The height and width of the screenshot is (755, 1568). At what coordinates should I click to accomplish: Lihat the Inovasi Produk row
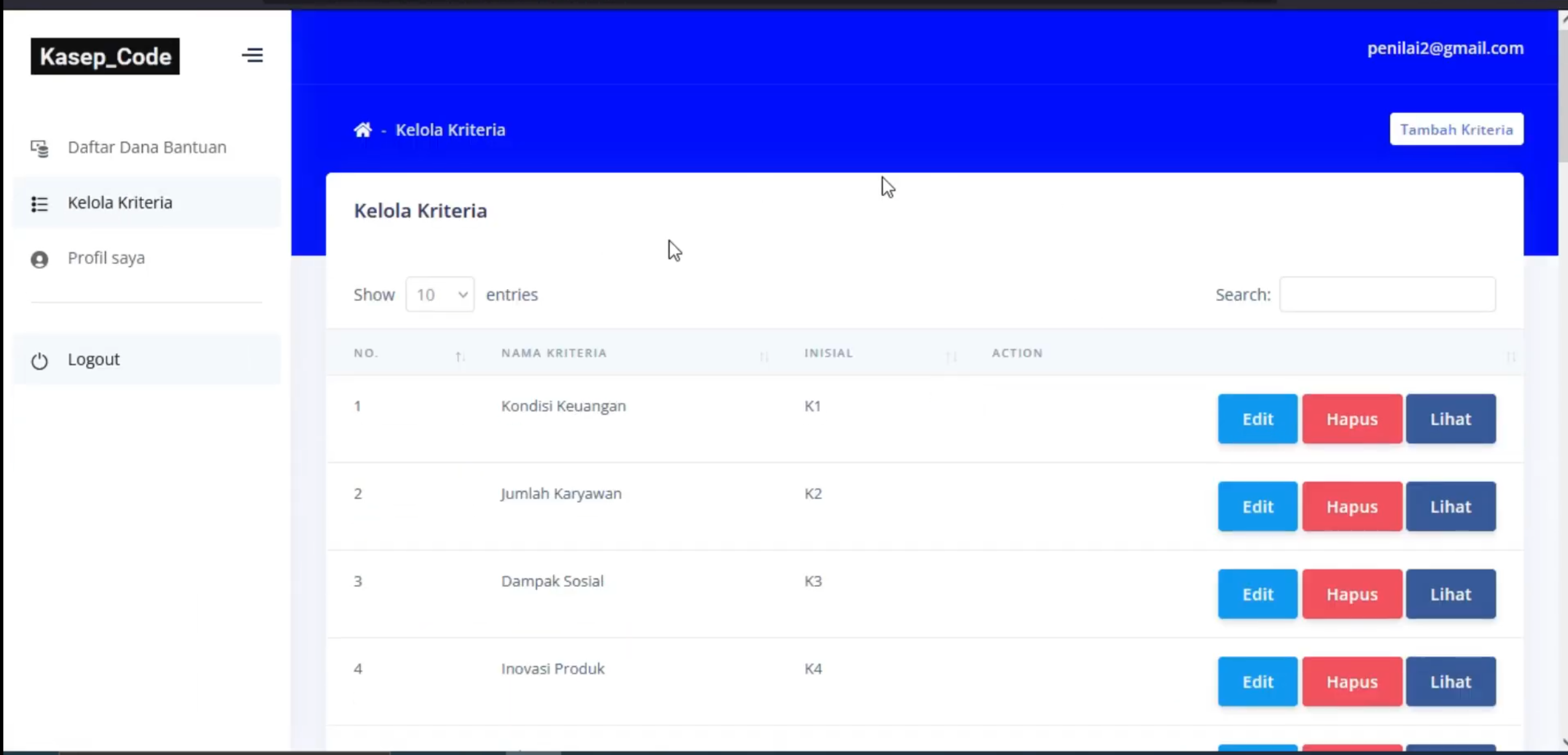(1451, 682)
